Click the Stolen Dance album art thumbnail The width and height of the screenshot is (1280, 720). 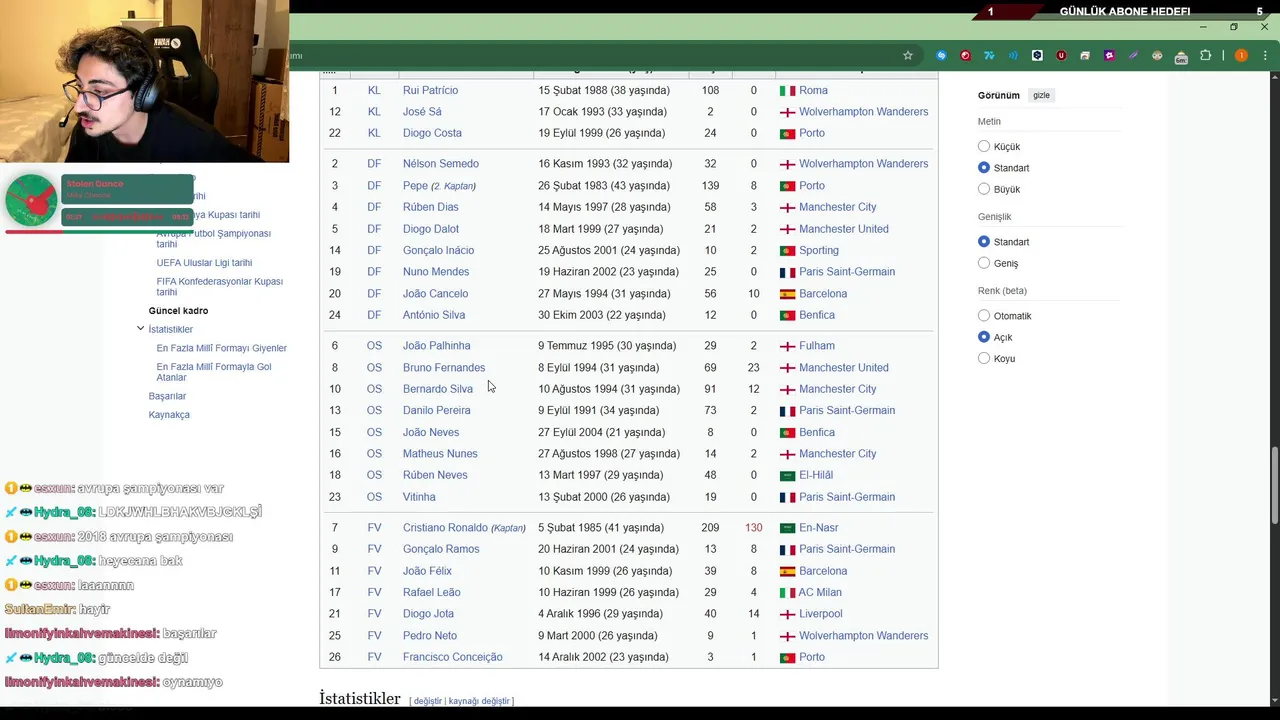[31, 200]
